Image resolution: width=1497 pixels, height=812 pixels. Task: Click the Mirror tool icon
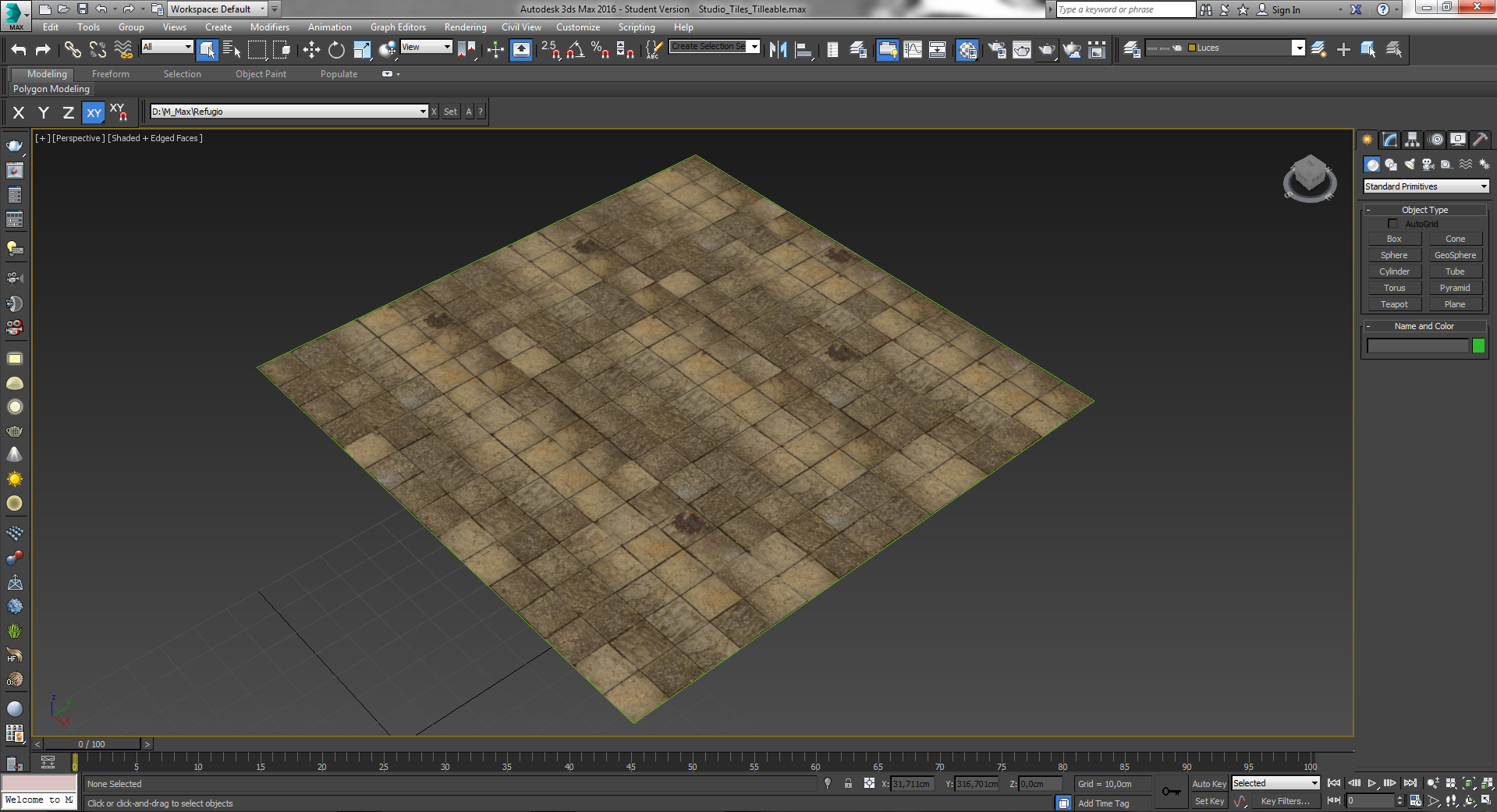tap(778, 50)
